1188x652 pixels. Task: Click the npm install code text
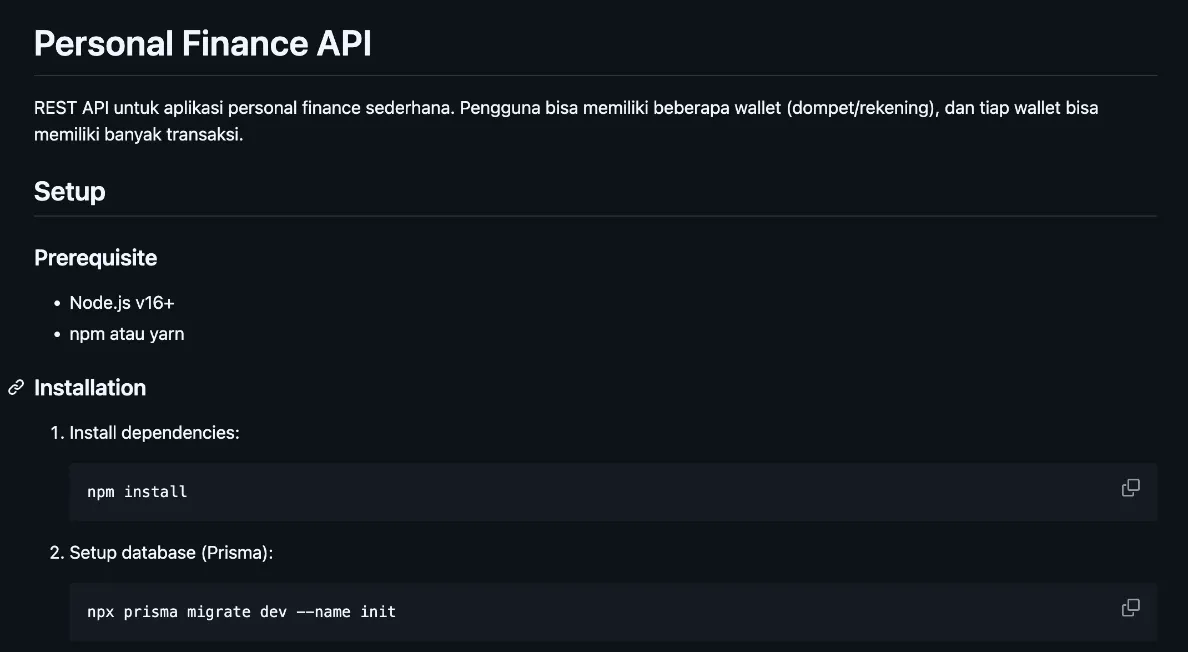137,492
